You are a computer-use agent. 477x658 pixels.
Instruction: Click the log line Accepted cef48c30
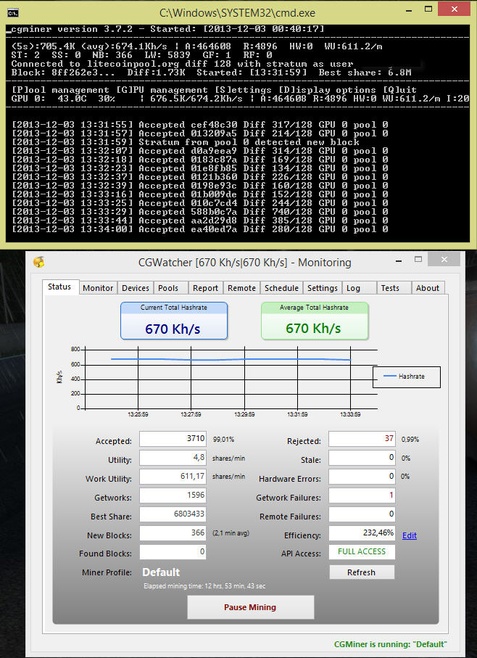pyautogui.click(x=200, y=125)
